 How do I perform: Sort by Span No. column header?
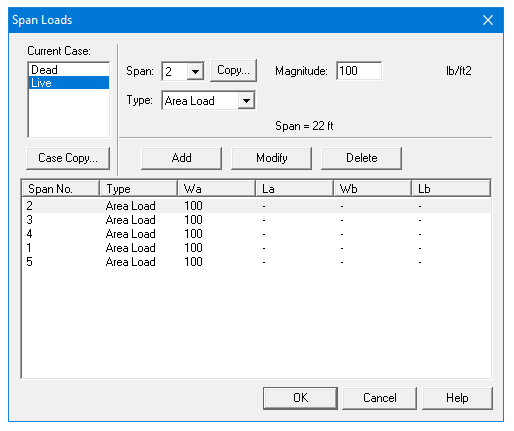(61, 189)
